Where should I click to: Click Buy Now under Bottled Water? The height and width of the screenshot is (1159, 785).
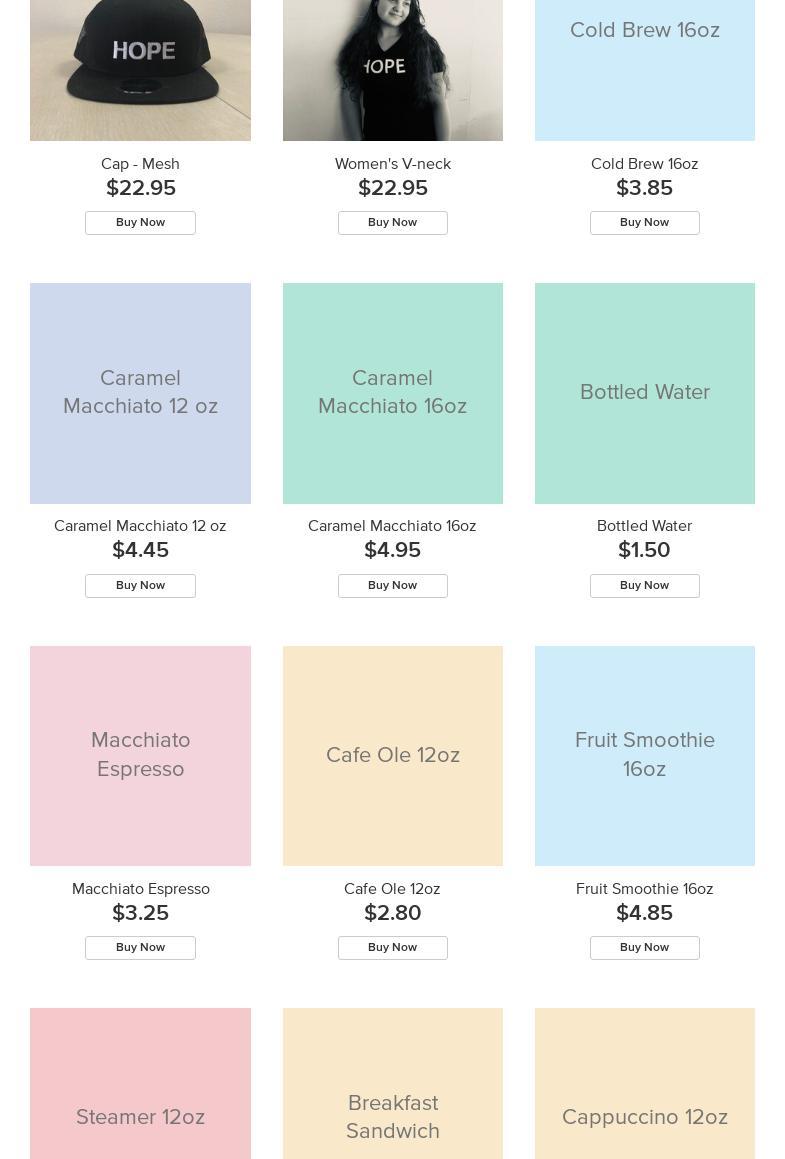coord(644,586)
